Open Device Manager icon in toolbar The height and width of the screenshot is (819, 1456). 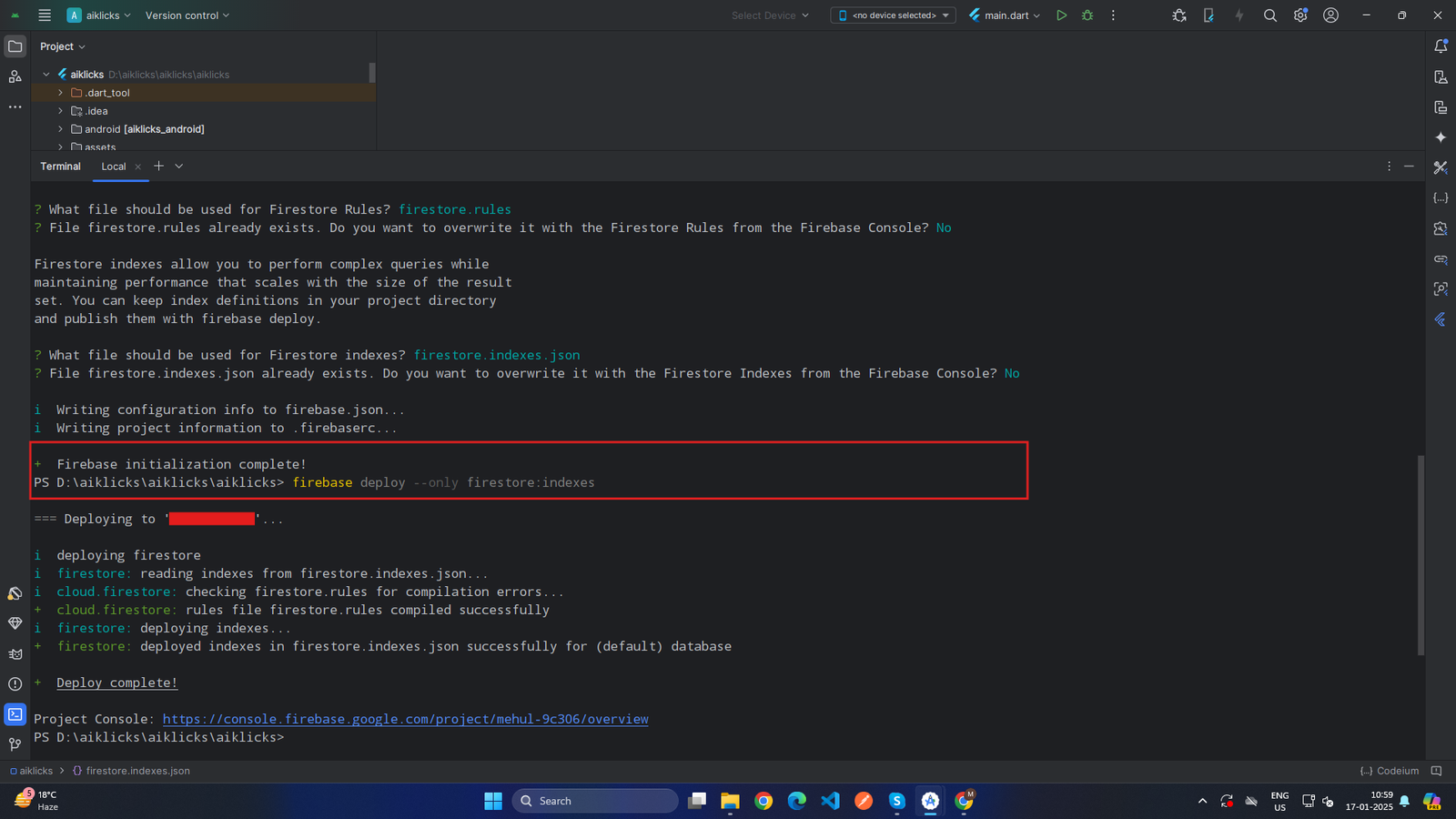tap(1208, 15)
